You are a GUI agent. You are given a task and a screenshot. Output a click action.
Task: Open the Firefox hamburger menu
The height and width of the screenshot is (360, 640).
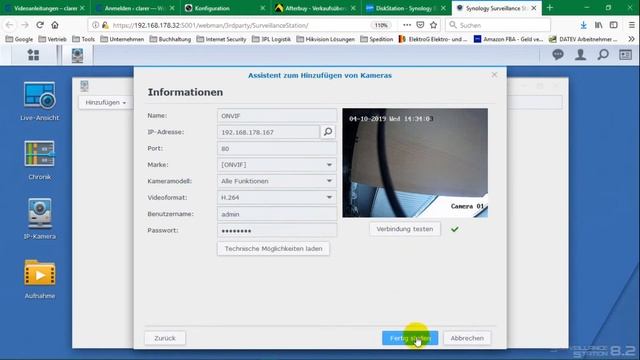(x=631, y=25)
